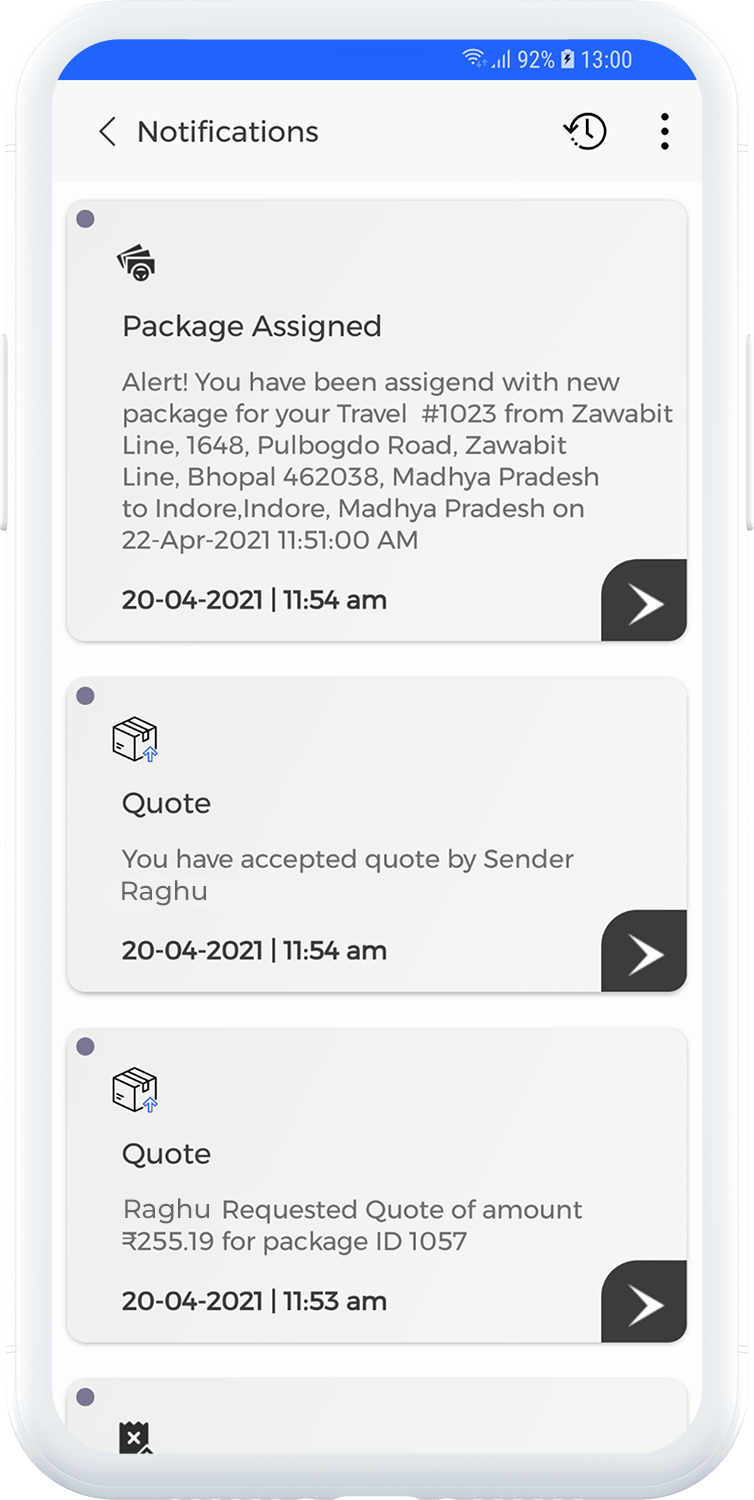Screen dimensions: 754x1500
Task: Select the Package Assigned title
Action: [252, 327]
